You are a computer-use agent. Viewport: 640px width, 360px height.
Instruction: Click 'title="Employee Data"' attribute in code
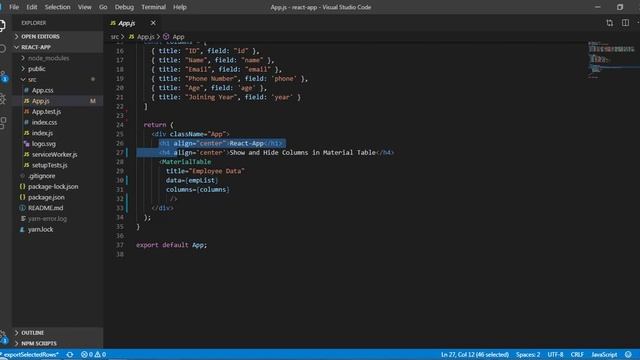(205, 171)
